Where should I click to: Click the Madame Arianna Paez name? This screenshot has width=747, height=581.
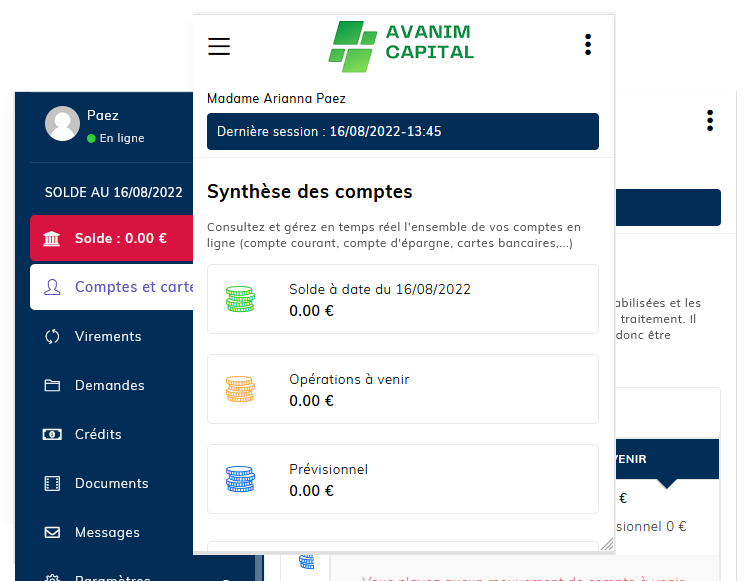click(x=276, y=99)
